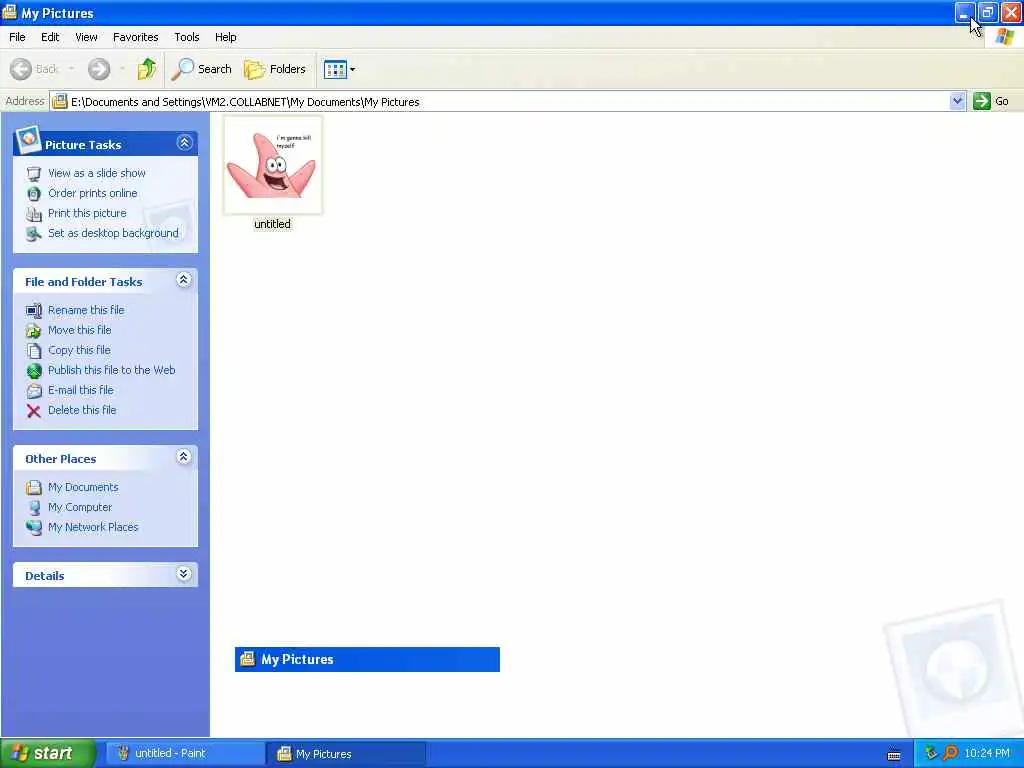Click Move this file

click(80, 330)
